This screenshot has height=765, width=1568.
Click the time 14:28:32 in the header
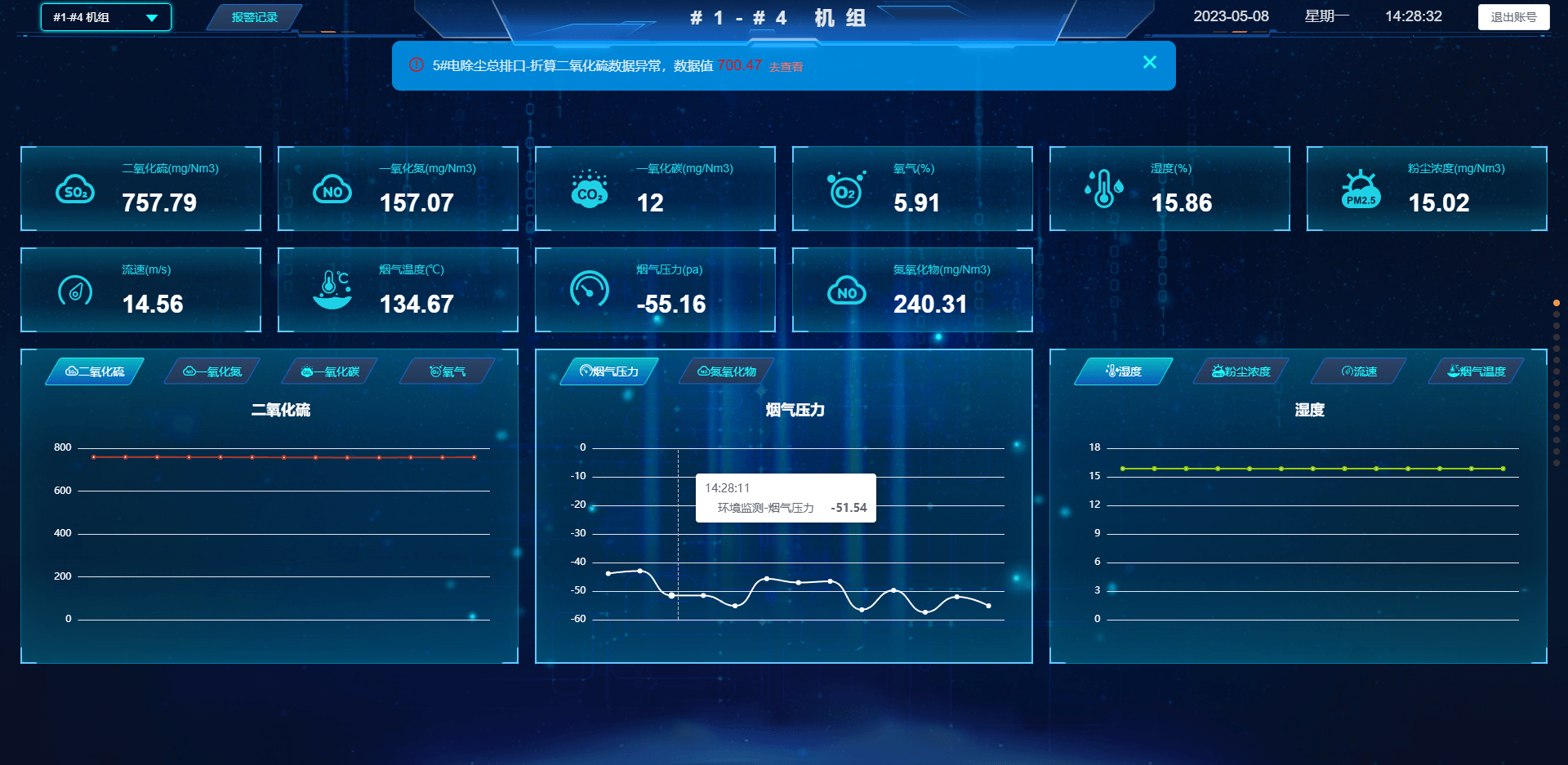coord(1414,16)
